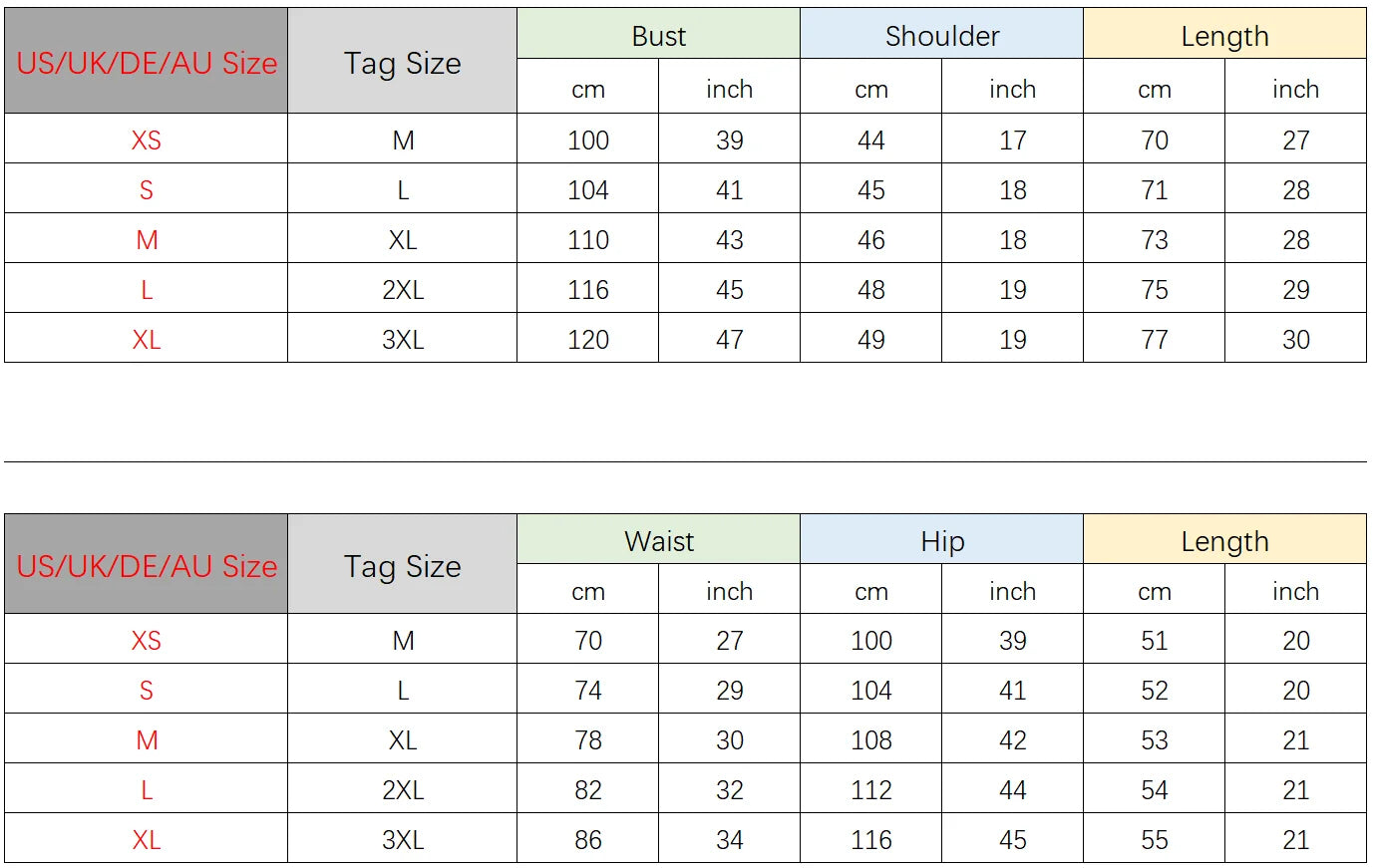Select the Hip column header
Viewport: 1373px width, 868px height.
click(941, 540)
